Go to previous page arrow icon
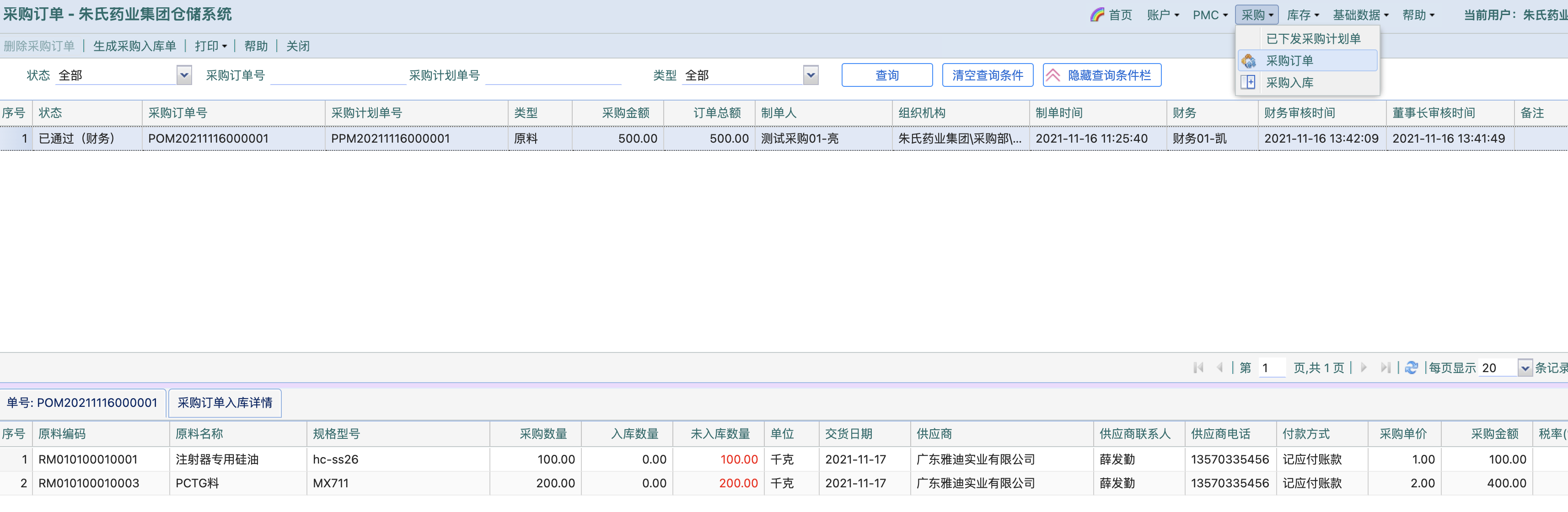This screenshot has width=1568, height=512. [1219, 367]
